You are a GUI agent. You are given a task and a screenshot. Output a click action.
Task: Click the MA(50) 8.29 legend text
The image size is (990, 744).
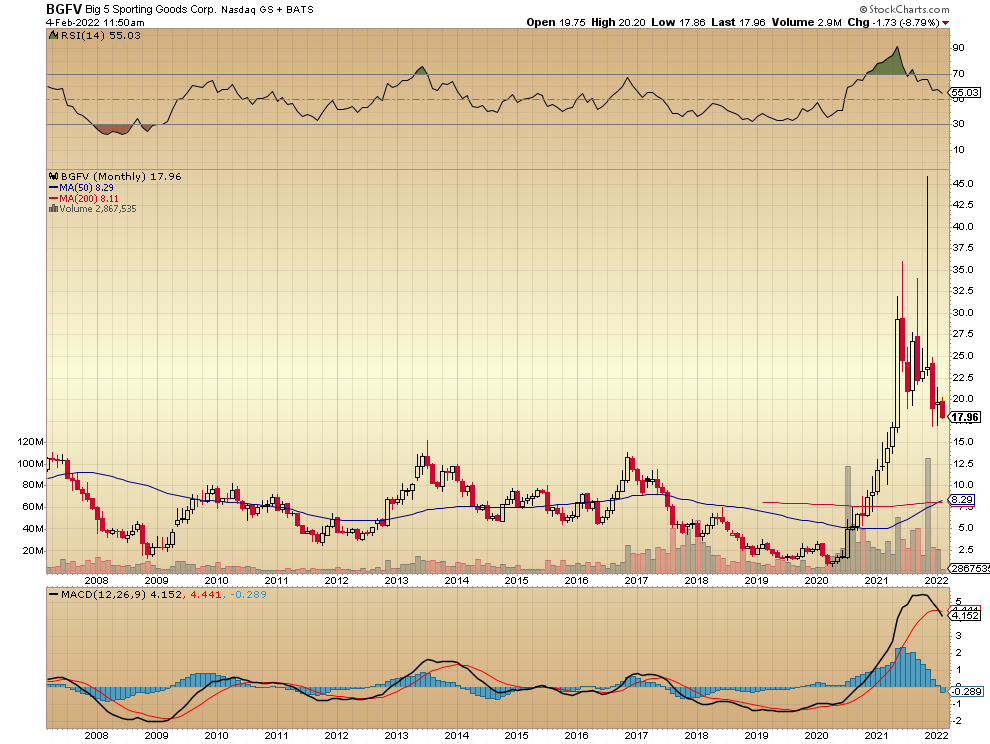86,188
